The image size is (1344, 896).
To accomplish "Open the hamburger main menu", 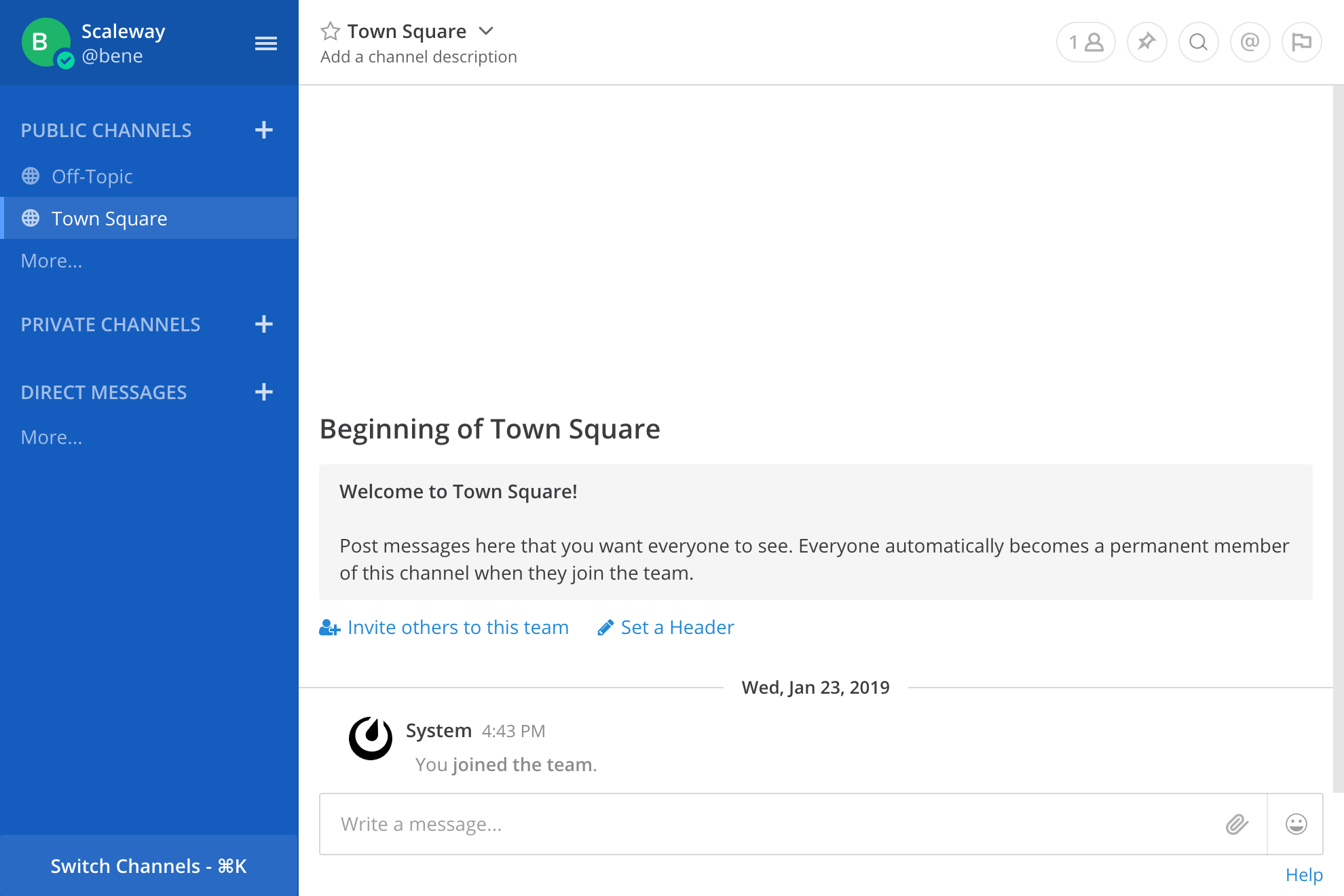I will [265, 43].
